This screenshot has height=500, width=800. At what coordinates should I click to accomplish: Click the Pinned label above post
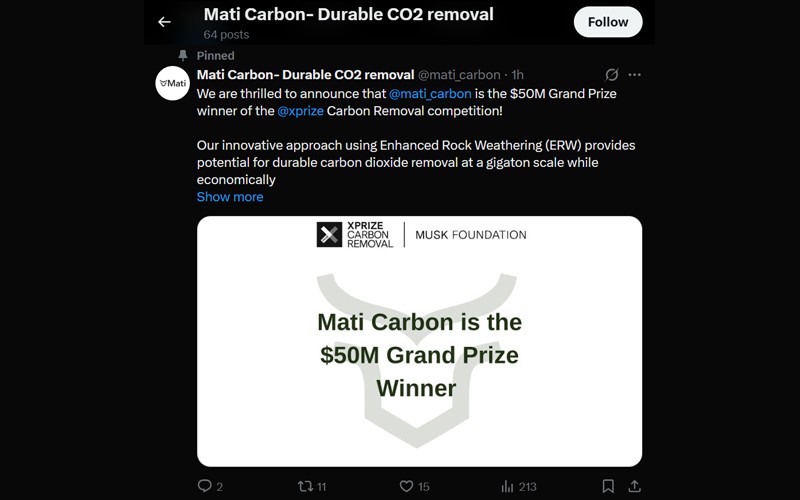215,56
